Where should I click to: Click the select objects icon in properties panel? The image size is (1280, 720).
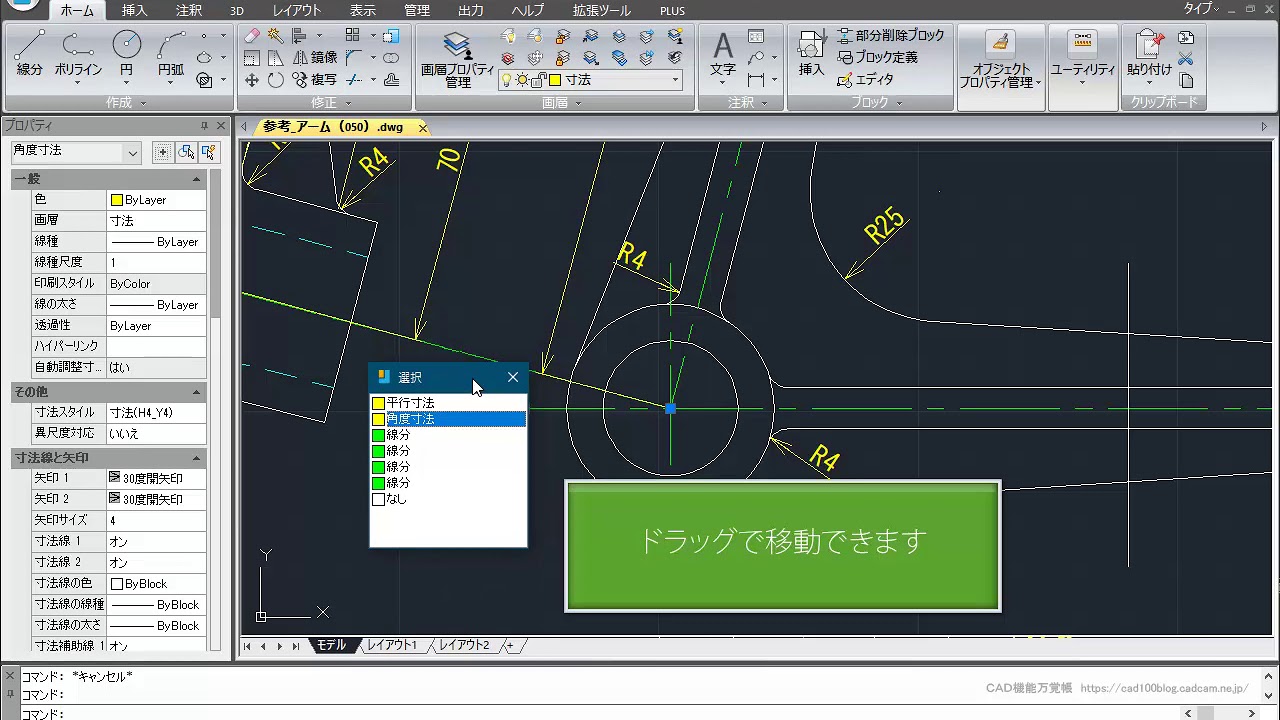pos(186,152)
